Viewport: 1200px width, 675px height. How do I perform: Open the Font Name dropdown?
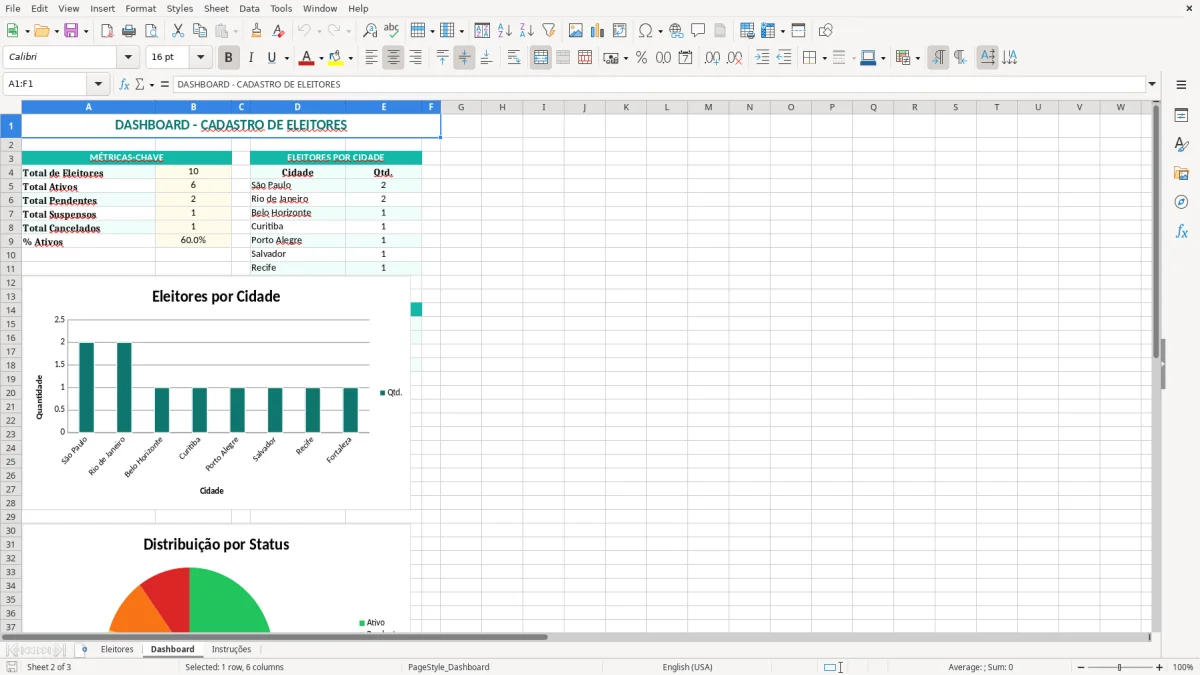coord(128,58)
